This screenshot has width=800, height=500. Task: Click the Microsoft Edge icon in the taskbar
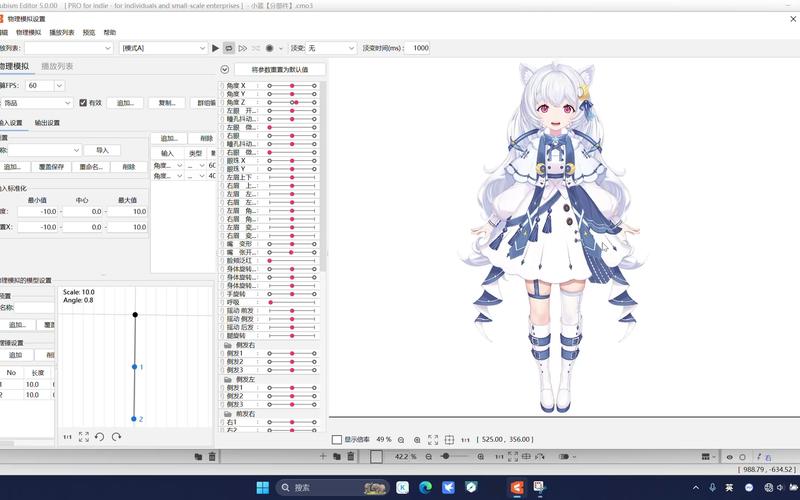[425, 487]
